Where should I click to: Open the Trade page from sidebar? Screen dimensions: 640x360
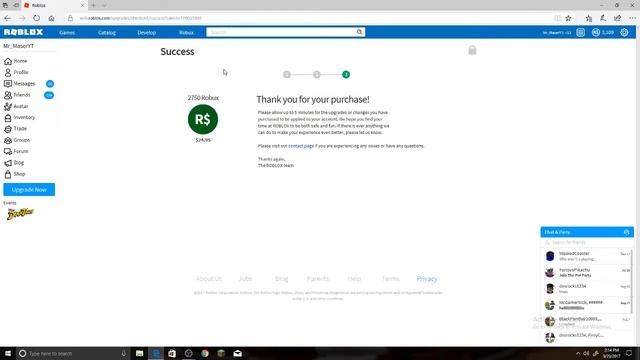pos(15,129)
